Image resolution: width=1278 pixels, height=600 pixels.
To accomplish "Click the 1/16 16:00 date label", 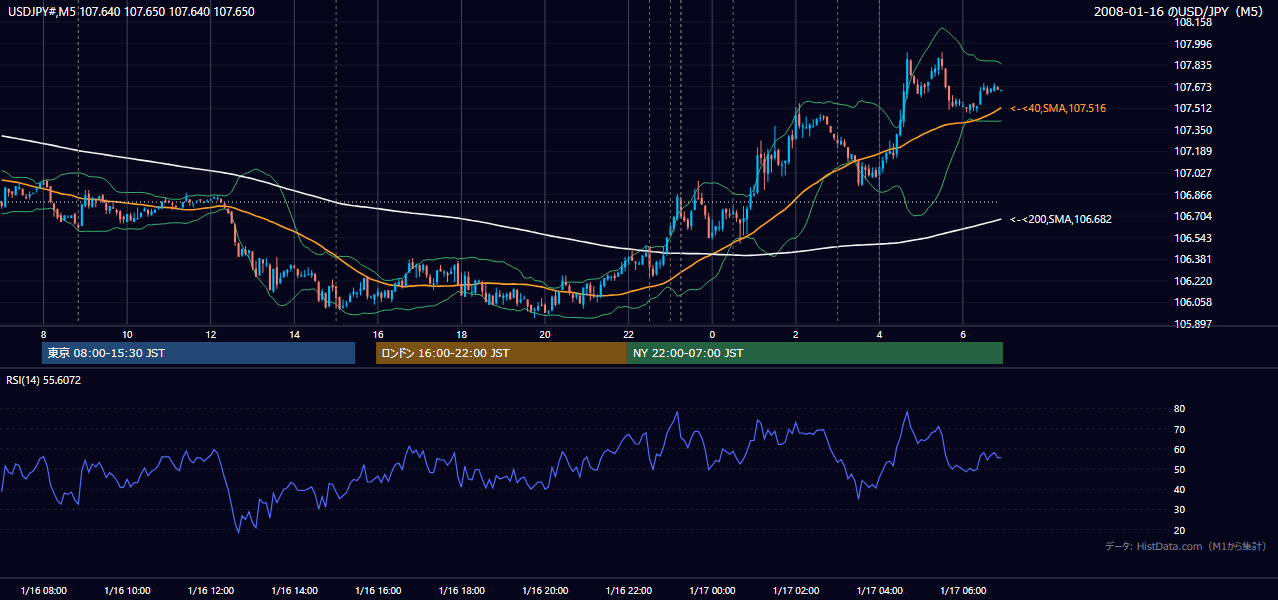I will [x=378, y=591].
